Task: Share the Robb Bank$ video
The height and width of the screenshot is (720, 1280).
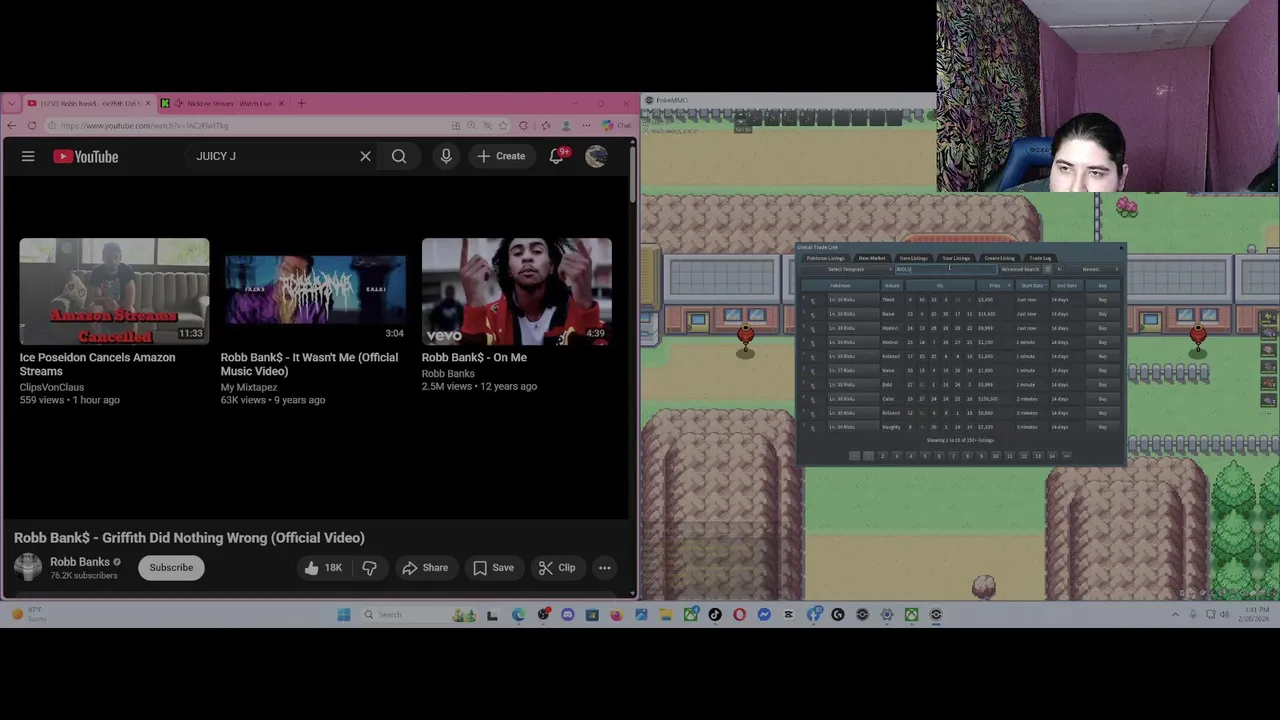Action: (x=425, y=567)
